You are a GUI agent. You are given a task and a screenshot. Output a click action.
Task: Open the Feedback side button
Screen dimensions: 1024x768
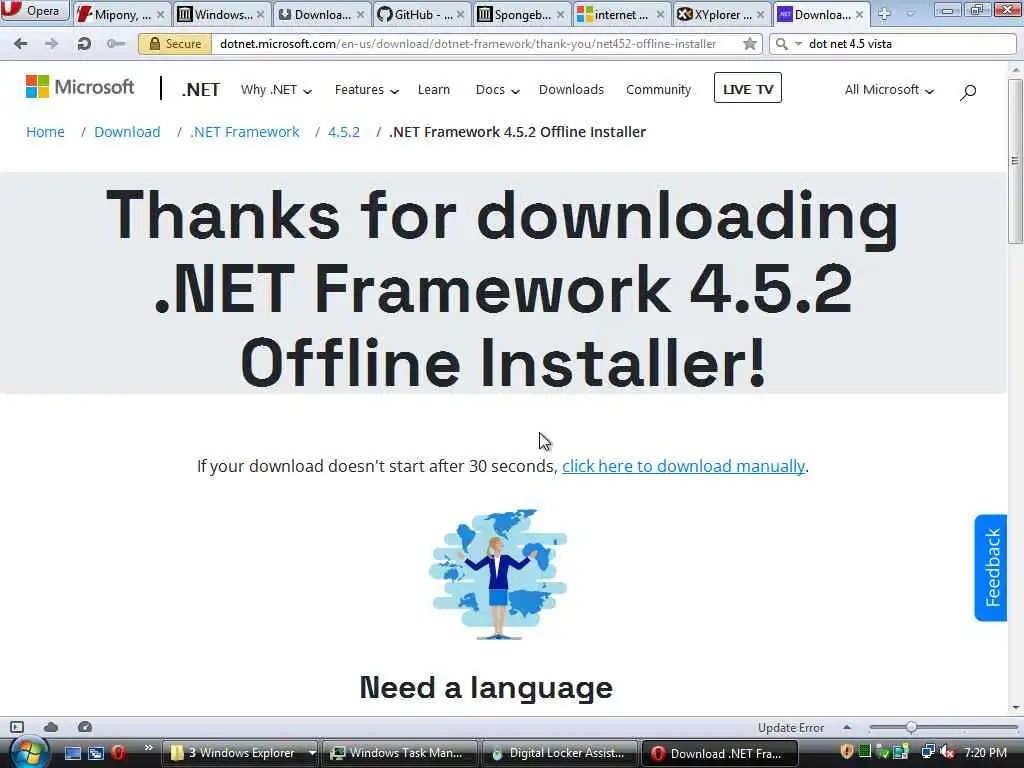pyautogui.click(x=991, y=568)
